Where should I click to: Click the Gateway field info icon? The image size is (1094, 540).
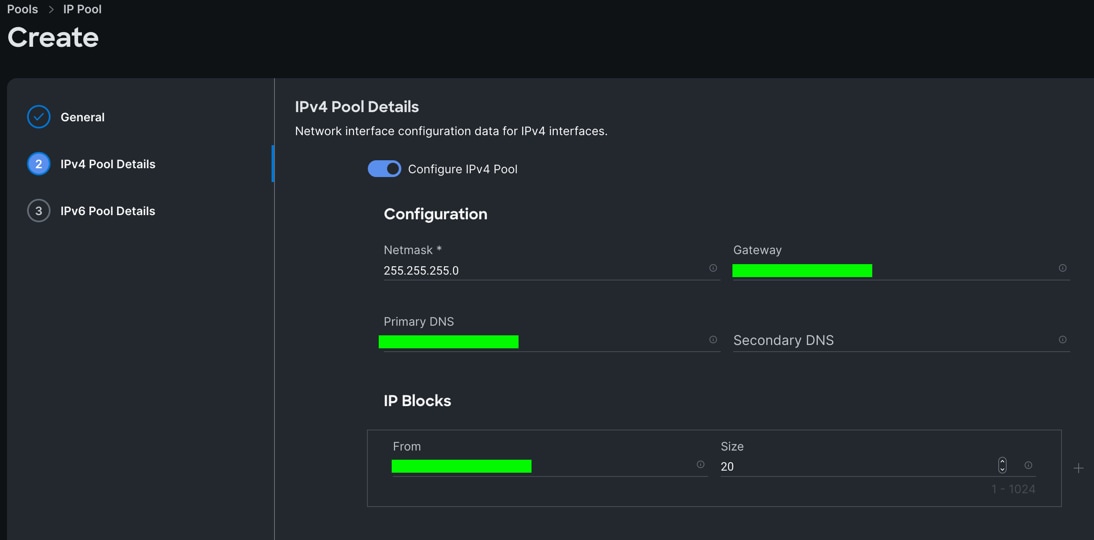click(x=1062, y=268)
